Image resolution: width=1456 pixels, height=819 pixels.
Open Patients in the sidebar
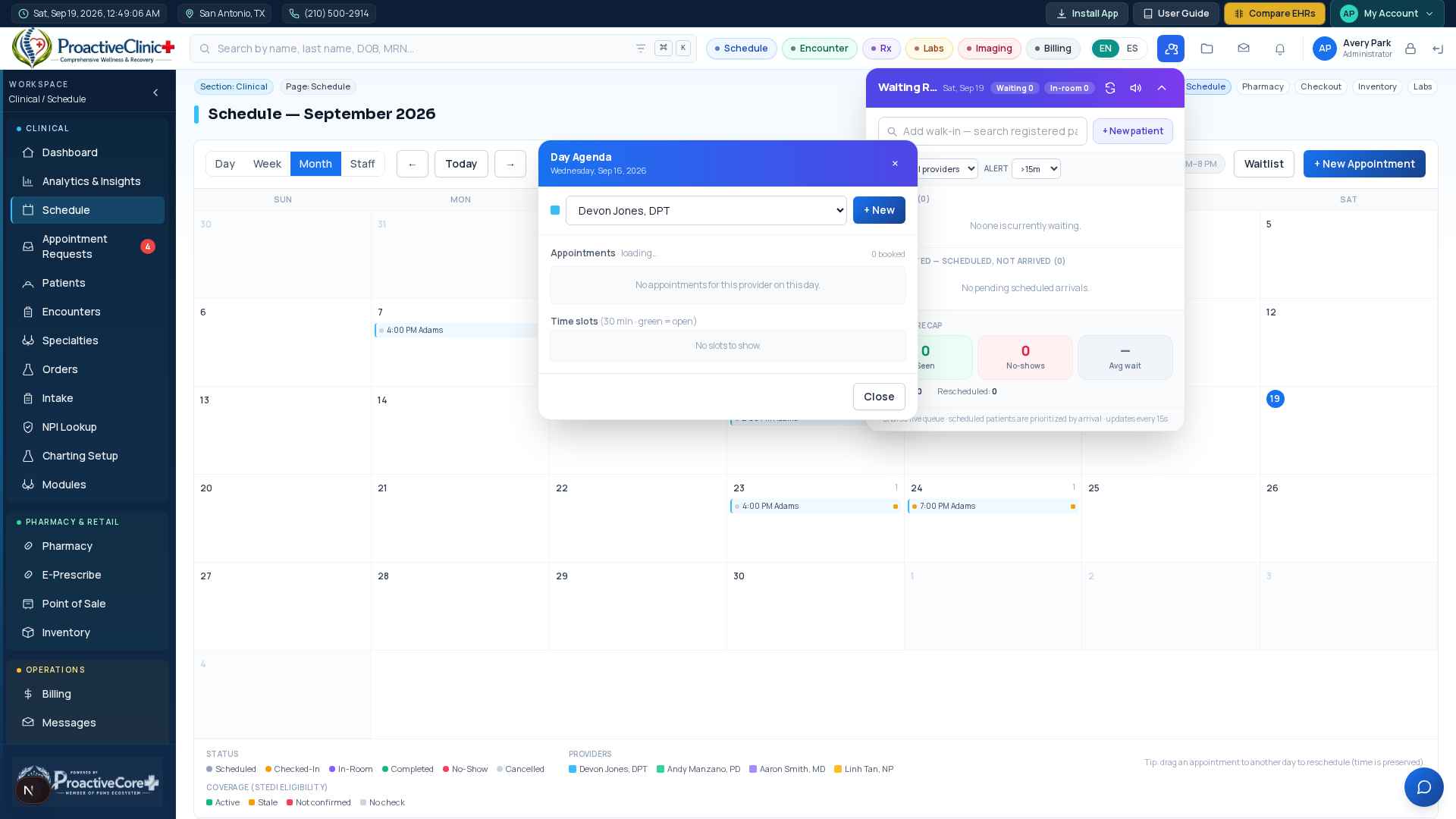88,283
